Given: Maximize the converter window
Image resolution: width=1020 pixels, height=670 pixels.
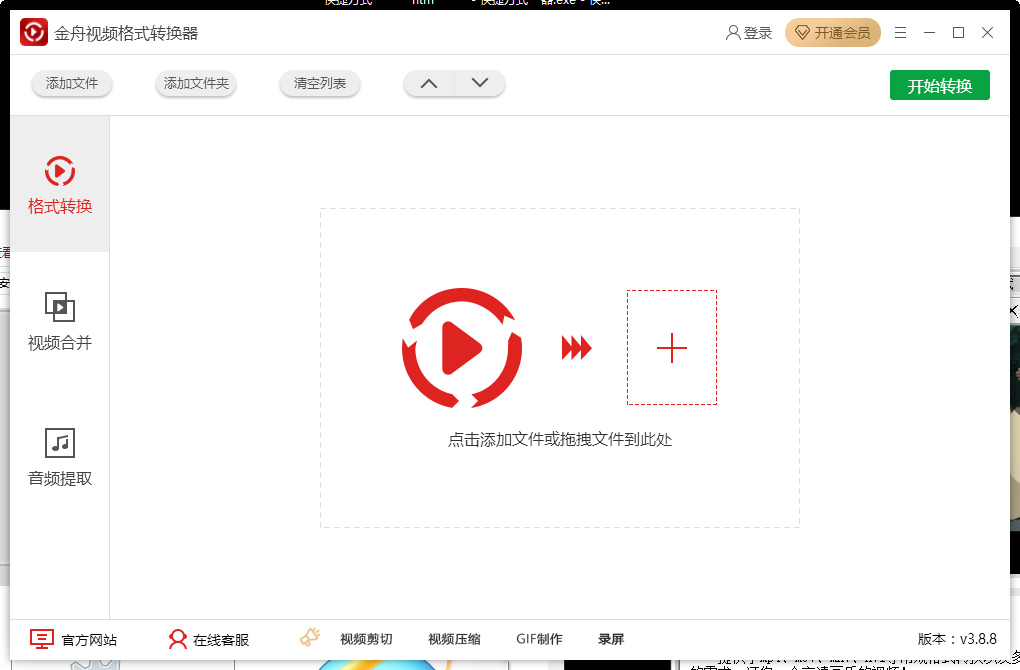Looking at the screenshot, I should click(958, 33).
